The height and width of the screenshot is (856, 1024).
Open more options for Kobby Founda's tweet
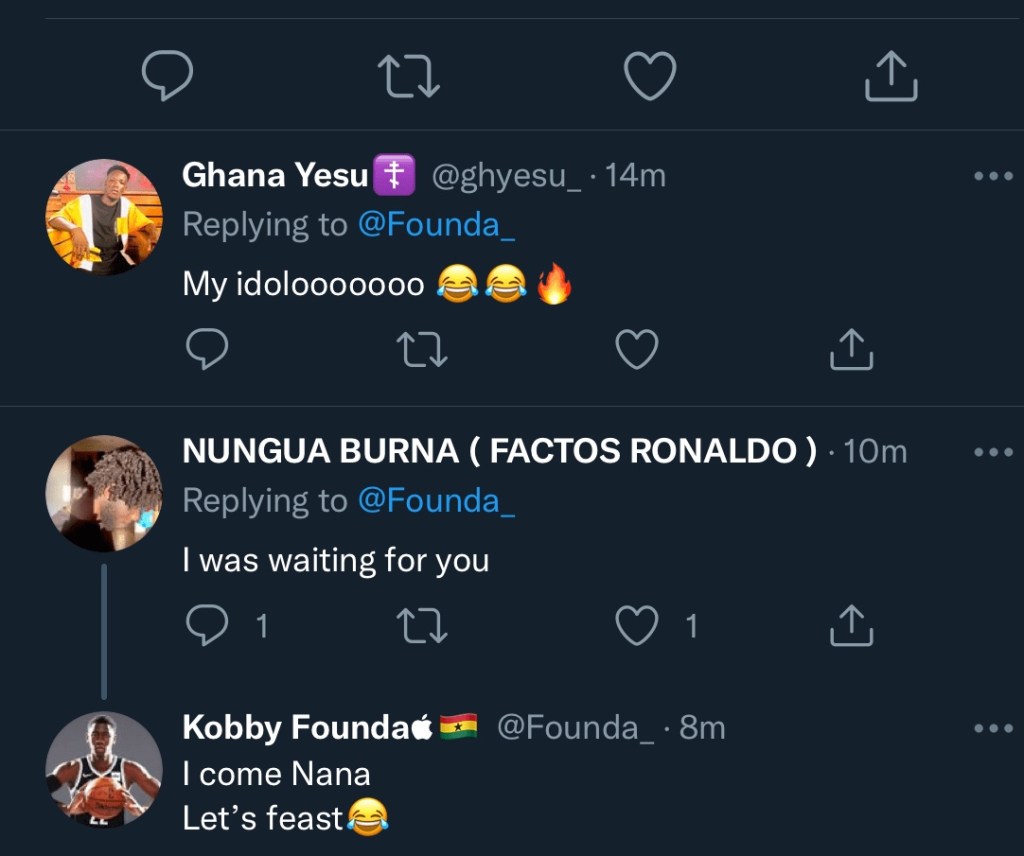point(993,729)
